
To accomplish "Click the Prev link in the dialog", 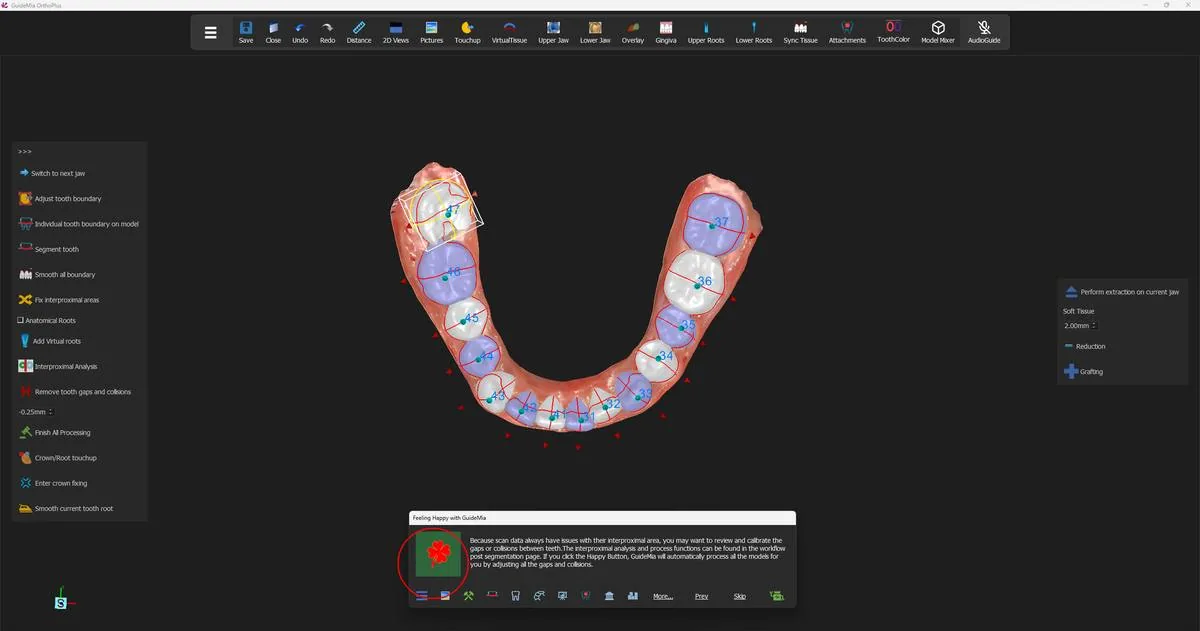I will tap(701, 596).
